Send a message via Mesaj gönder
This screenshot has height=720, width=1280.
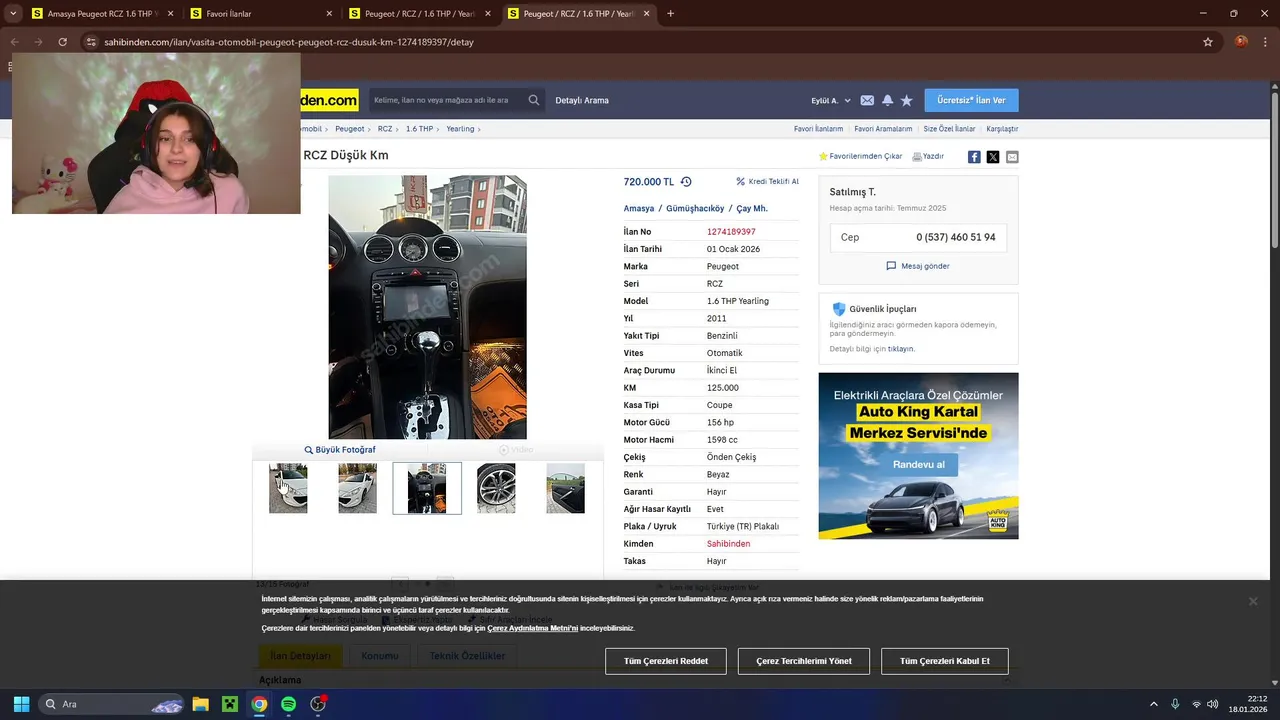[x=918, y=266]
